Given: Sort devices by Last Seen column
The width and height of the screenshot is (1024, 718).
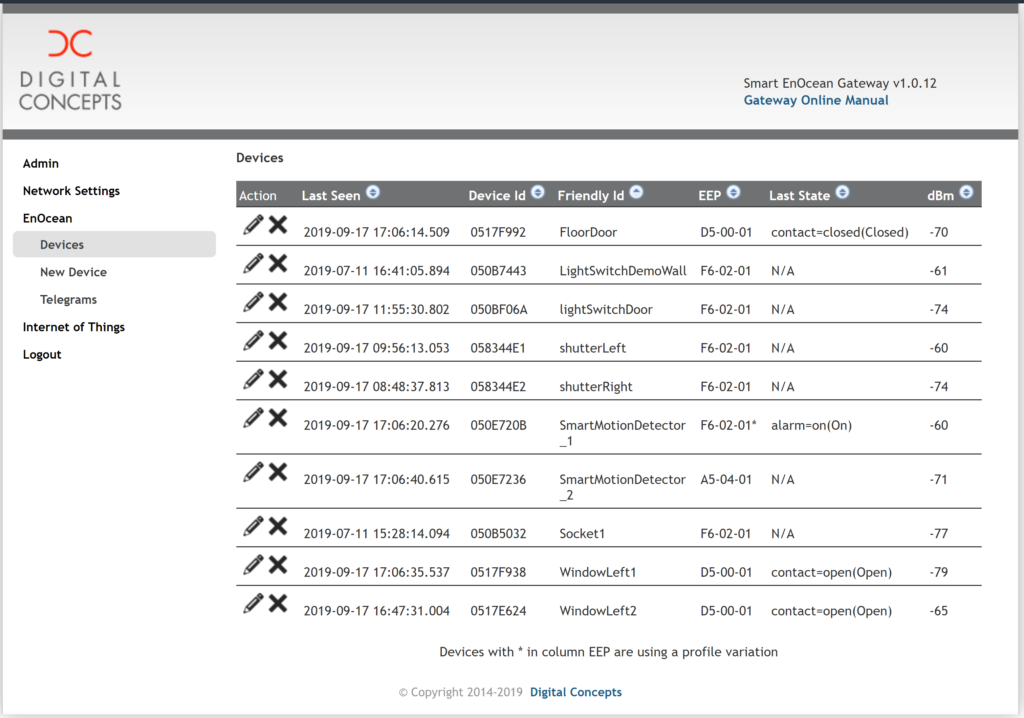Looking at the screenshot, I should coord(373,192).
